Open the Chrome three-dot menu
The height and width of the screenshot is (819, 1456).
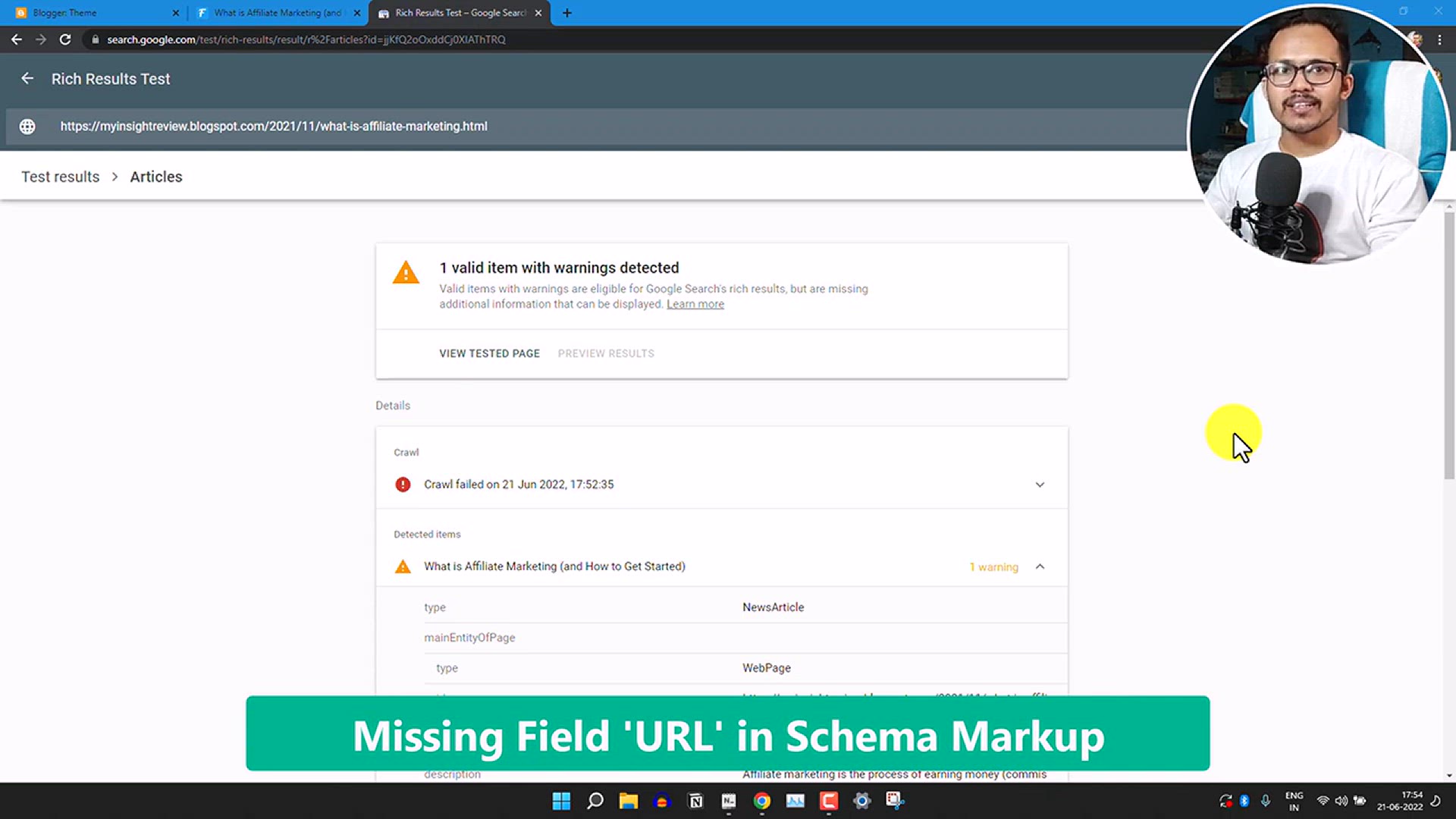[x=1439, y=39]
